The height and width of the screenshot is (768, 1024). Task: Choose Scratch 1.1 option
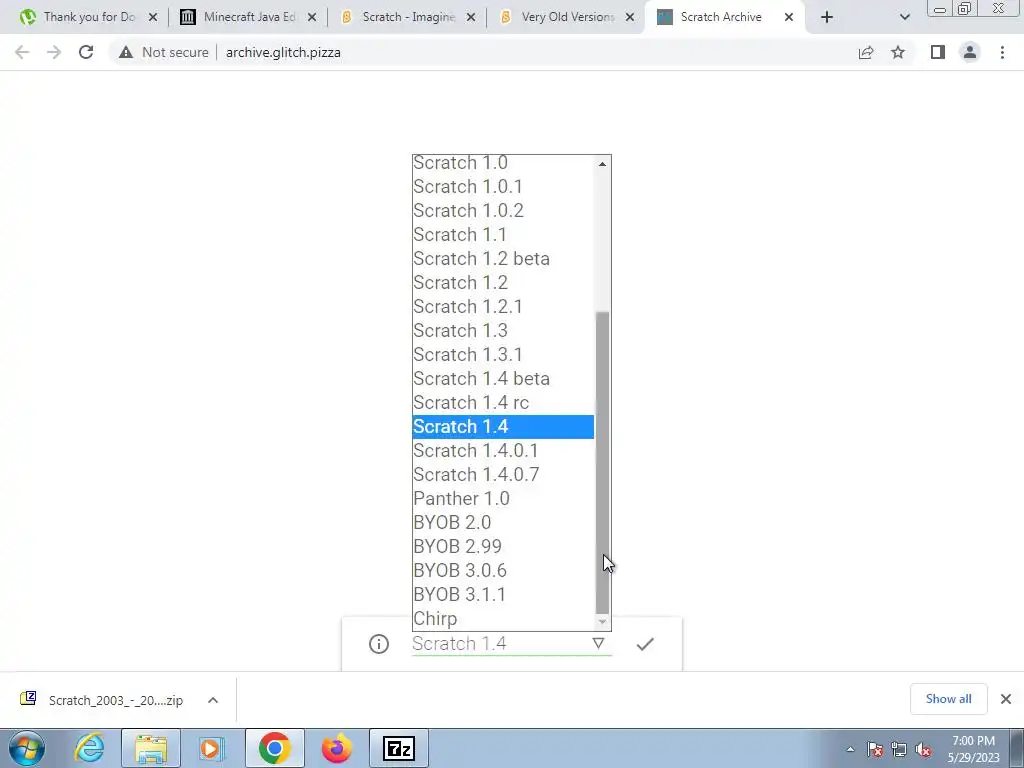coord(504,234)
